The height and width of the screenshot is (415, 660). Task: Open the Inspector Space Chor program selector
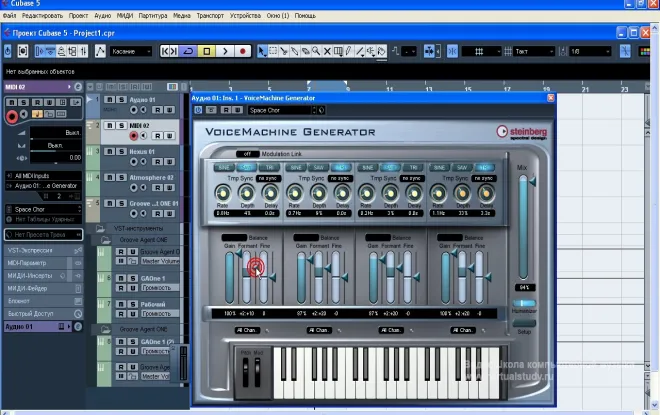43,209
